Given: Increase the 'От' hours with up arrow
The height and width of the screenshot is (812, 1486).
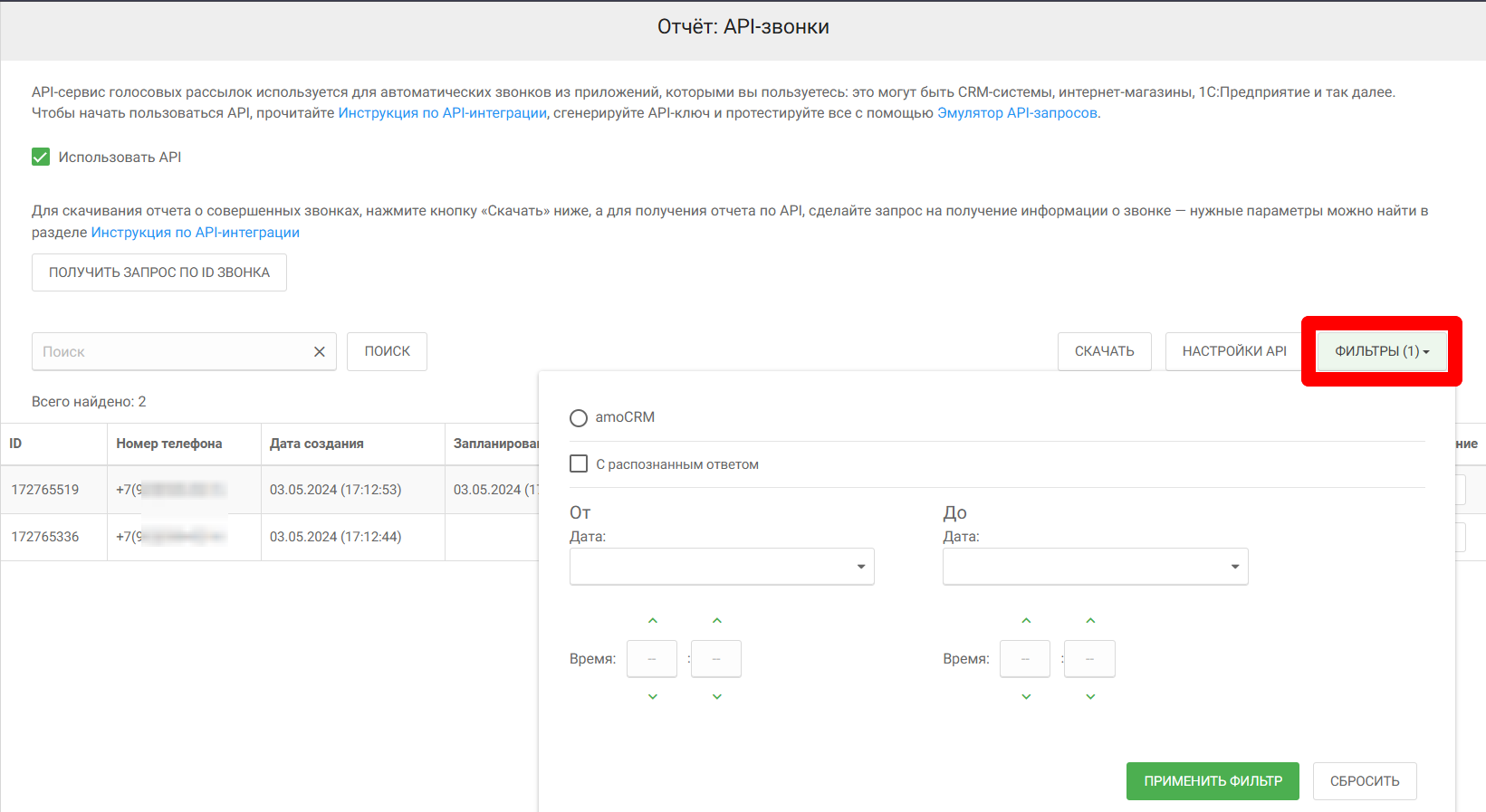Looking at the screenshot, I should click(652, 621).
